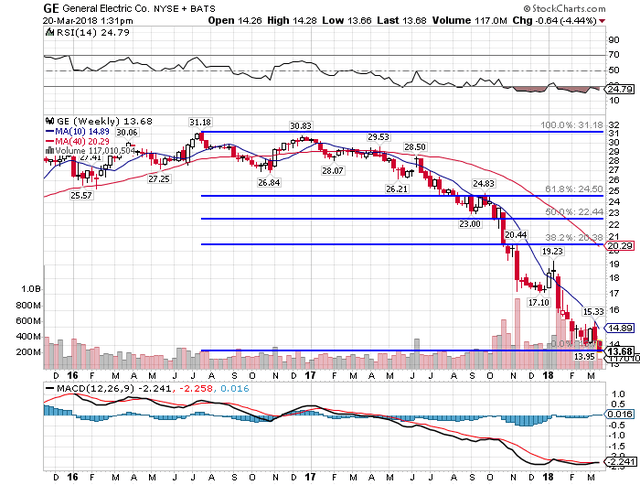The image size is (640, 485).
Task: Click the High 14.28 value
Action: (292, 20)
